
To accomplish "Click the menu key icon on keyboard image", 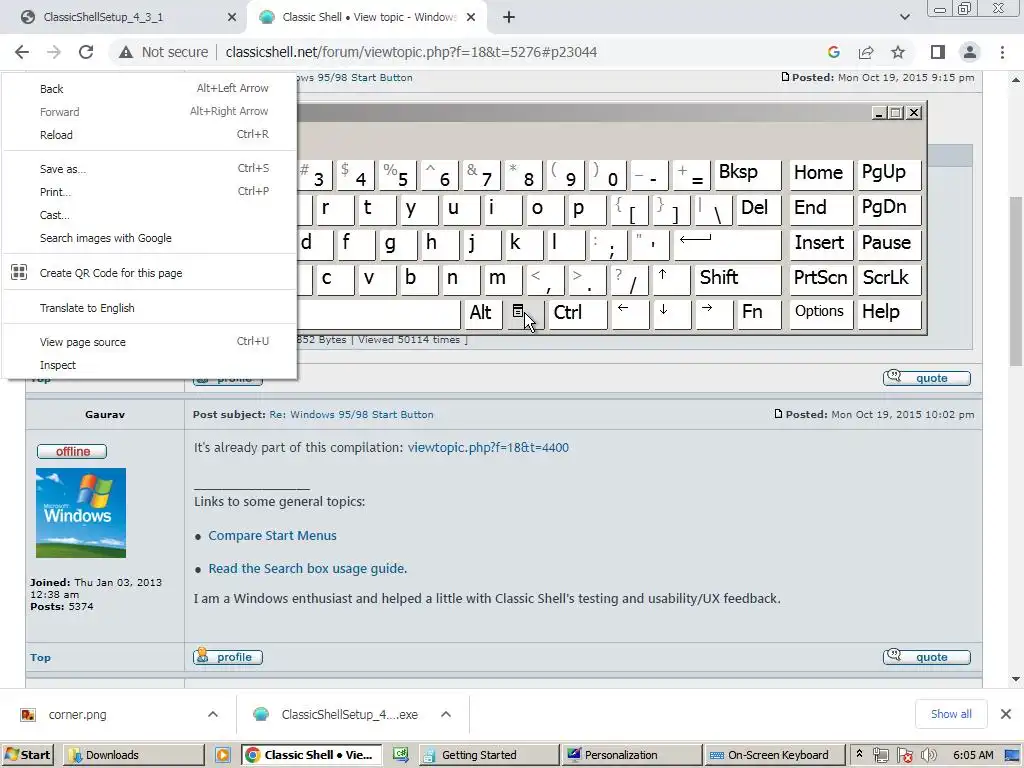I will (524, 313).
